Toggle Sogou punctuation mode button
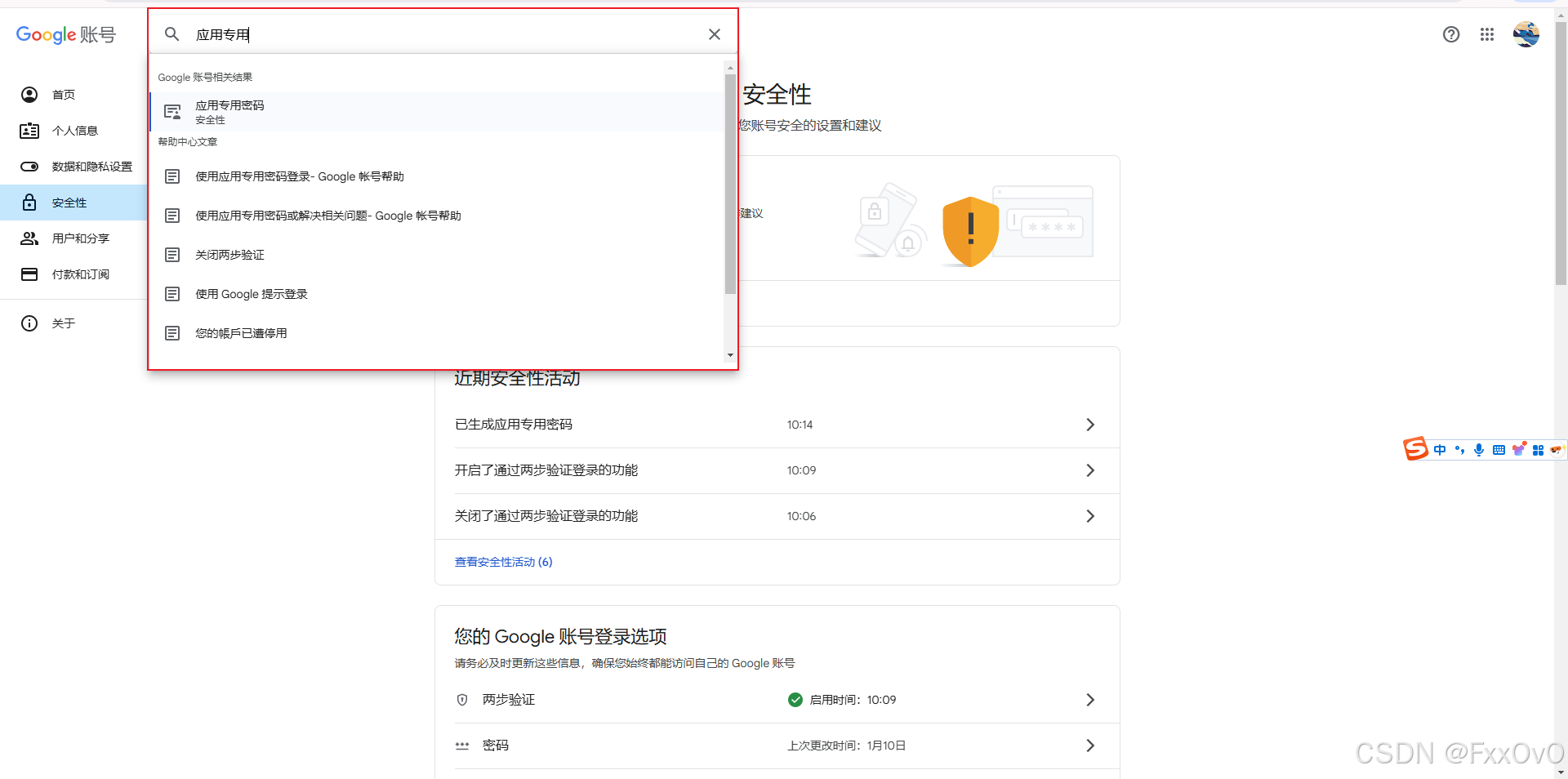 coord(1459,450)
